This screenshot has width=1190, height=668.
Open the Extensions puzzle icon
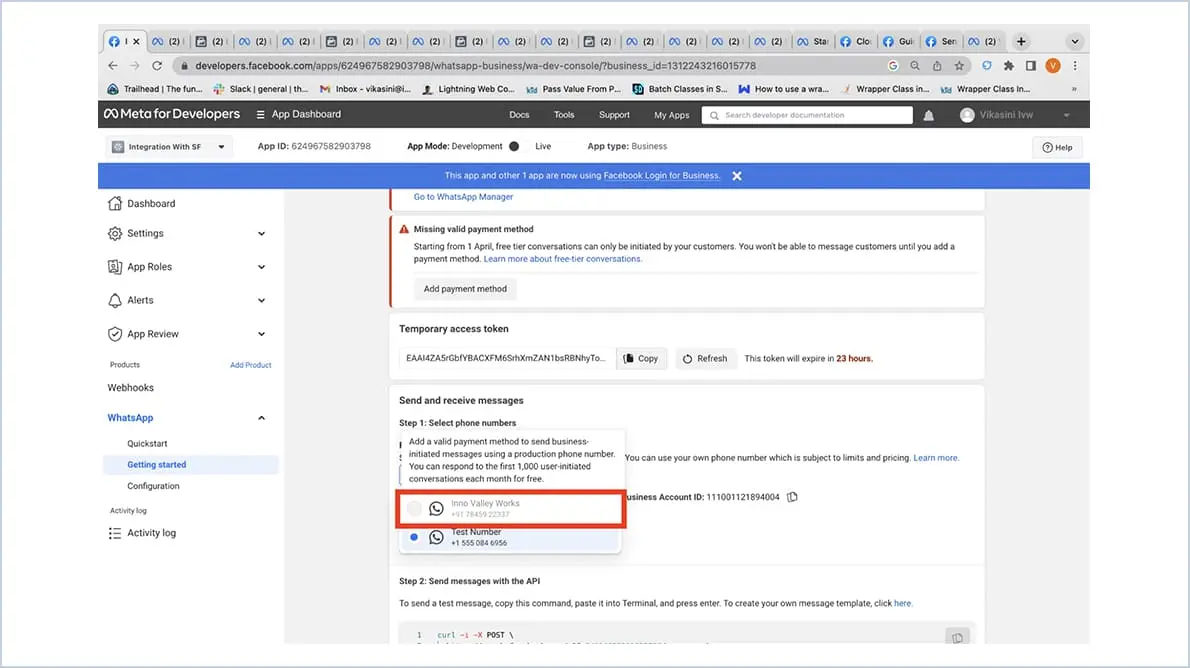1009,66
